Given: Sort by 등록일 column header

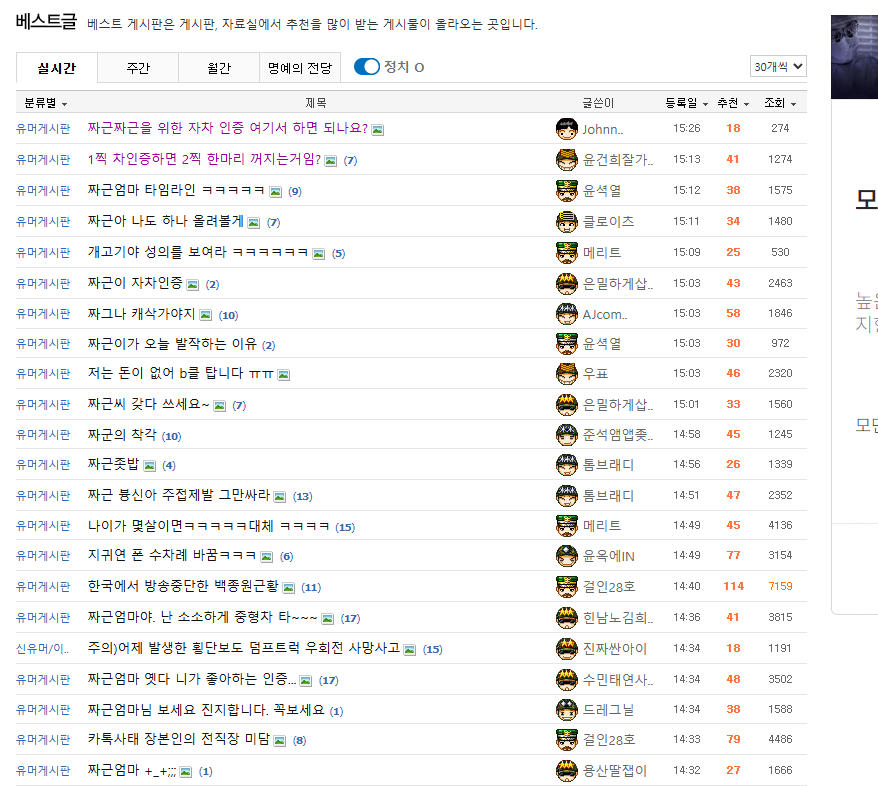Looking at the screenshot, I should click(x=686, y=103).
